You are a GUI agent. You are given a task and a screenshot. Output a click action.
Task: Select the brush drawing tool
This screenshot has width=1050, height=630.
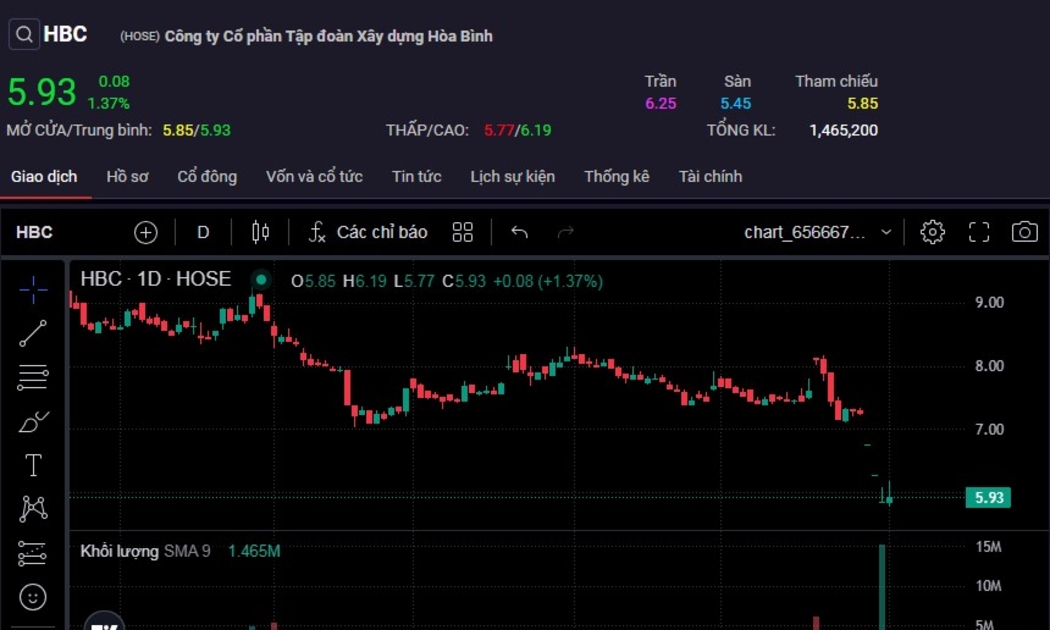33,422
